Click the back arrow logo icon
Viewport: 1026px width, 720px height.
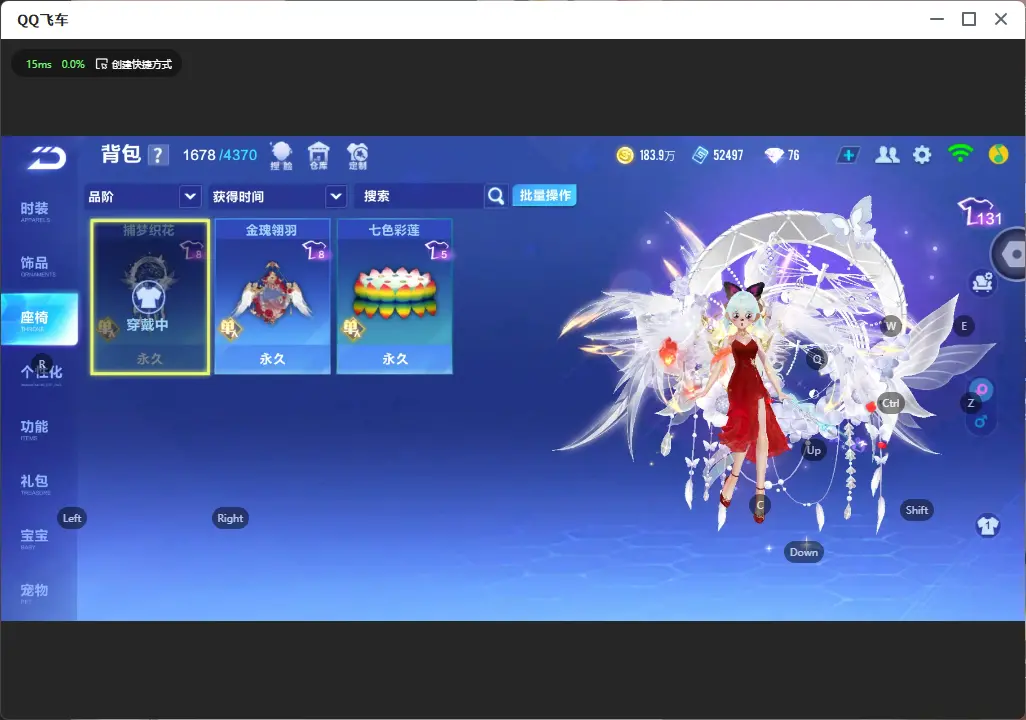pyautogui.click(x=46, y=158)
